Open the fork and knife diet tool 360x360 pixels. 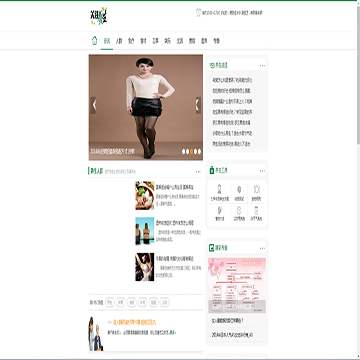click(256, 189)
